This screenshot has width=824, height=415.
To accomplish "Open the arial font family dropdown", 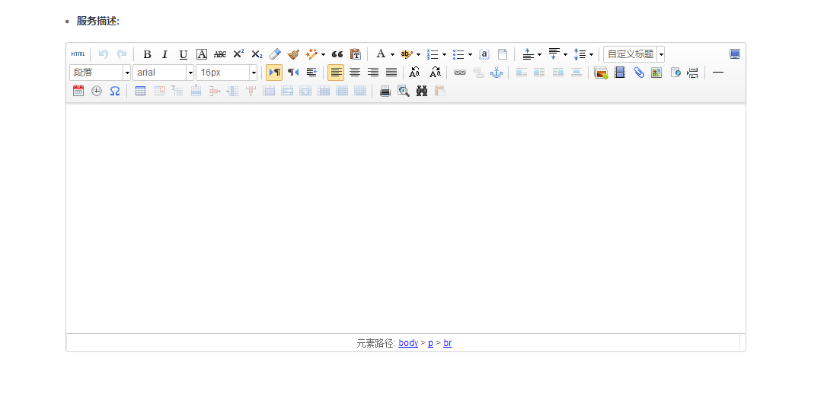I will point(163,72).
